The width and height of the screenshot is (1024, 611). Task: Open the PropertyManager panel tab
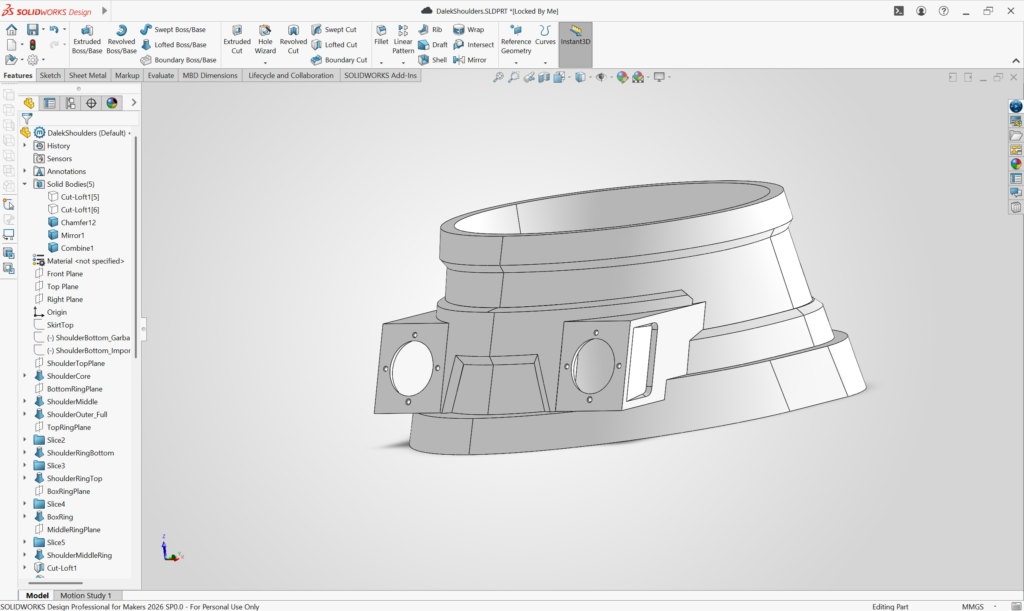pos(49,103)
